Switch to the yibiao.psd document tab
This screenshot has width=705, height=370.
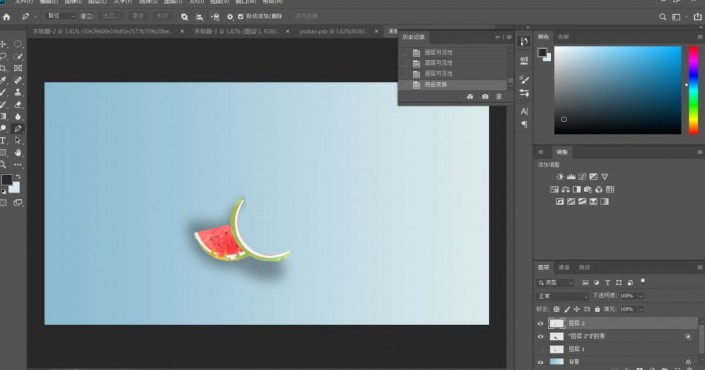tap(334, 31)
